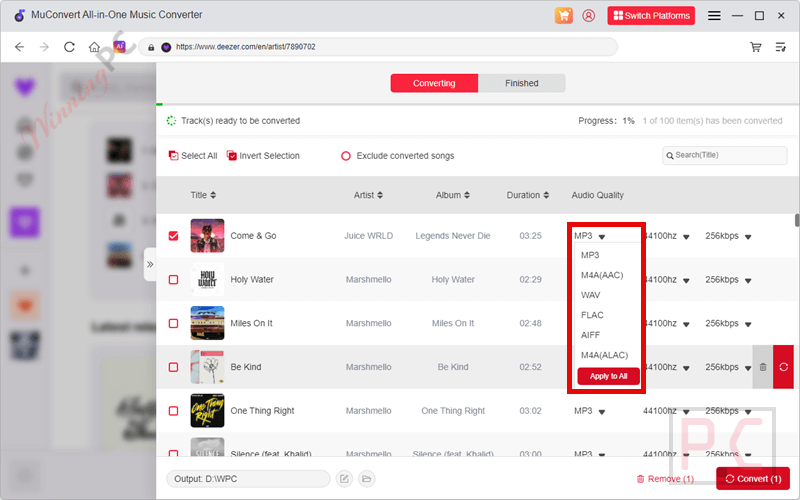Start Convert (1) button
800x500 pixels.
(x=753, y=479)
